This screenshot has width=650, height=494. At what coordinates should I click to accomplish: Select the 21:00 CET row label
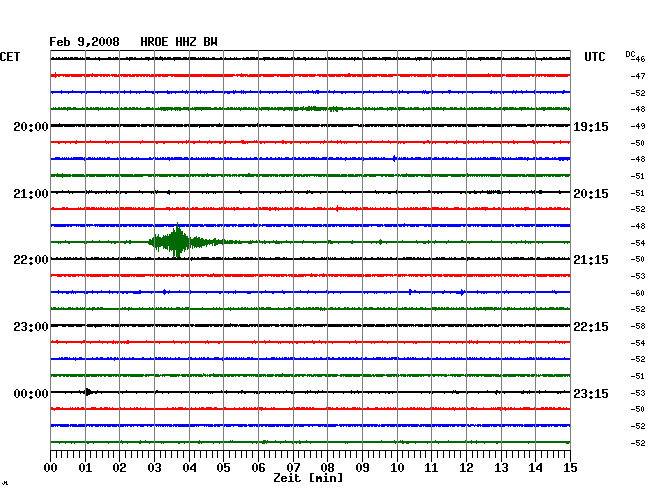(x=31, y=194)
